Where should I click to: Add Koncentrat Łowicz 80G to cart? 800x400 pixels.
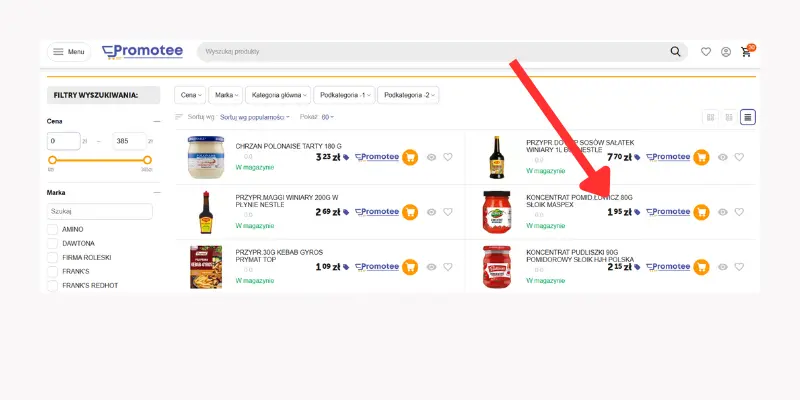(x=702, y=212)
